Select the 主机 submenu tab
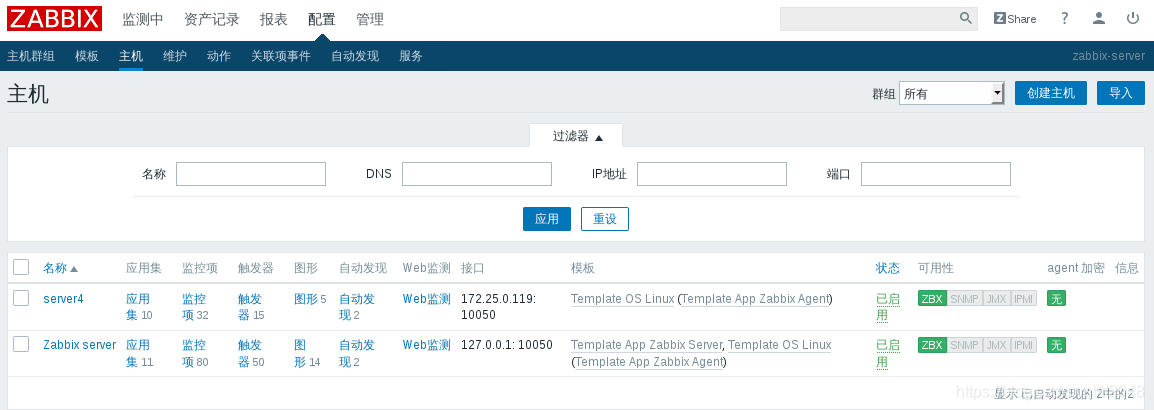Image resolution: width=1154 pixels, height=410 pixels. pyautogui.click(x=131, y=56)
